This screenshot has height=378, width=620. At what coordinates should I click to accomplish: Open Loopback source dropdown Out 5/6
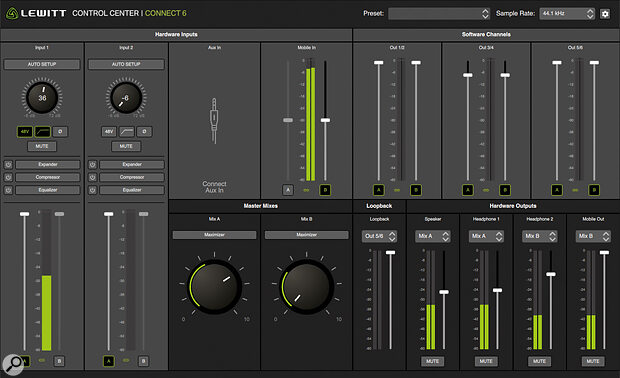pos(379,236)
